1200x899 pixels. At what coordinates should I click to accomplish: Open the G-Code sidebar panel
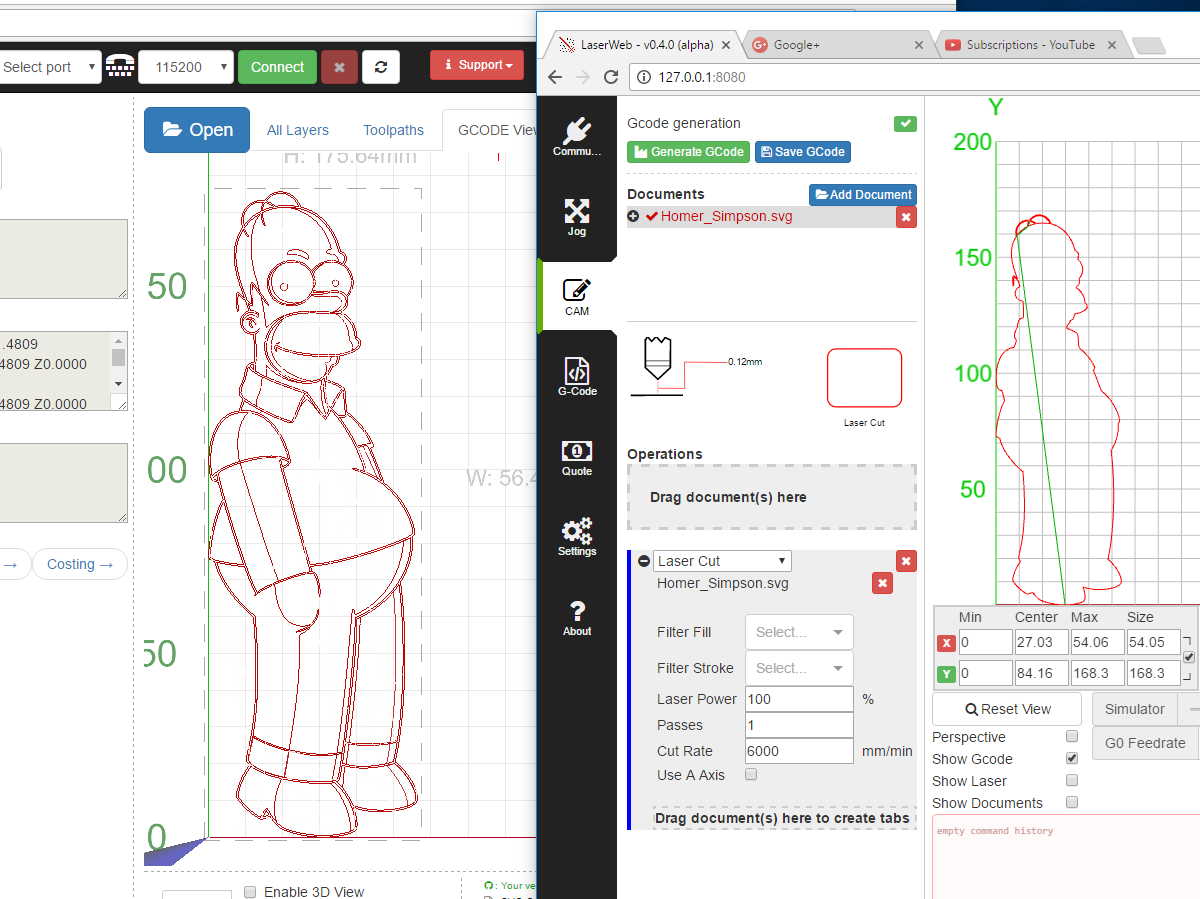click(x=577, y=377)
